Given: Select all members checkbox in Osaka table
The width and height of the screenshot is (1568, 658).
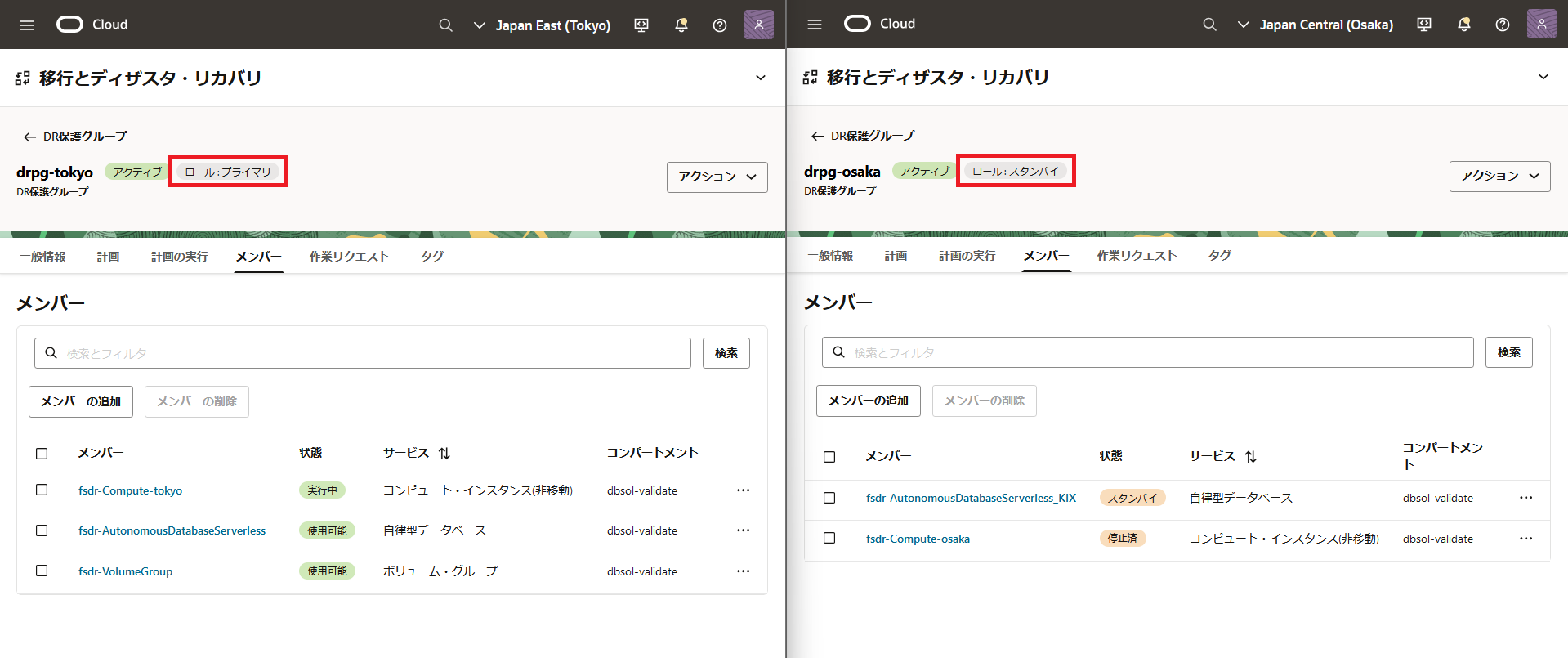Looking at the screenshot, I should (x=829, y=457).
